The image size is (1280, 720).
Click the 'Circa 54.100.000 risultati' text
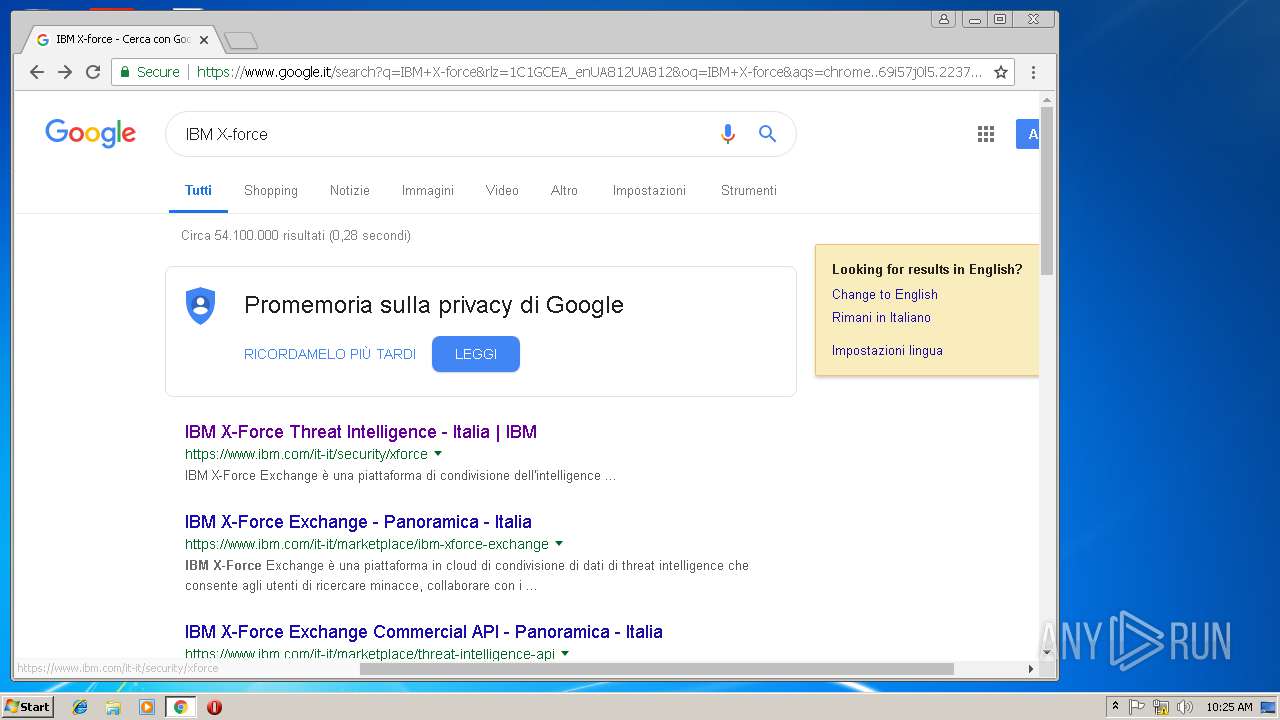pyautogui.click(x=296, y=236)
